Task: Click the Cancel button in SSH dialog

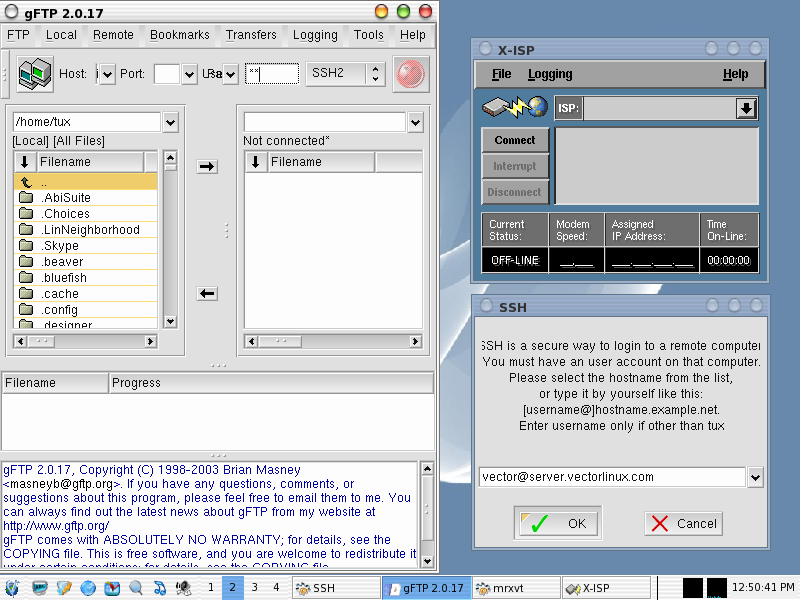Action: (683, 523)
